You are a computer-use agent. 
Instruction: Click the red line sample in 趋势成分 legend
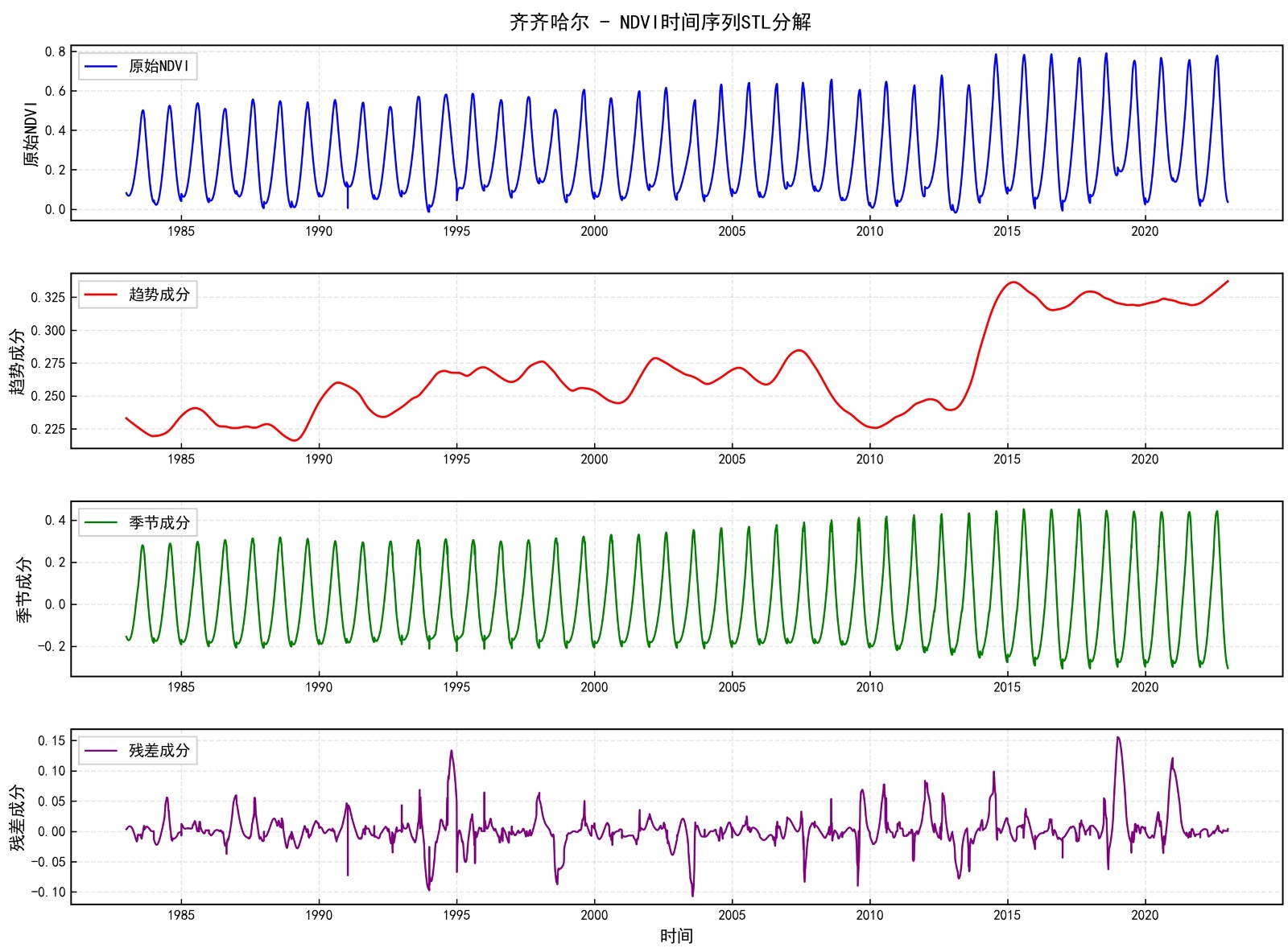(x=101, y=295)
